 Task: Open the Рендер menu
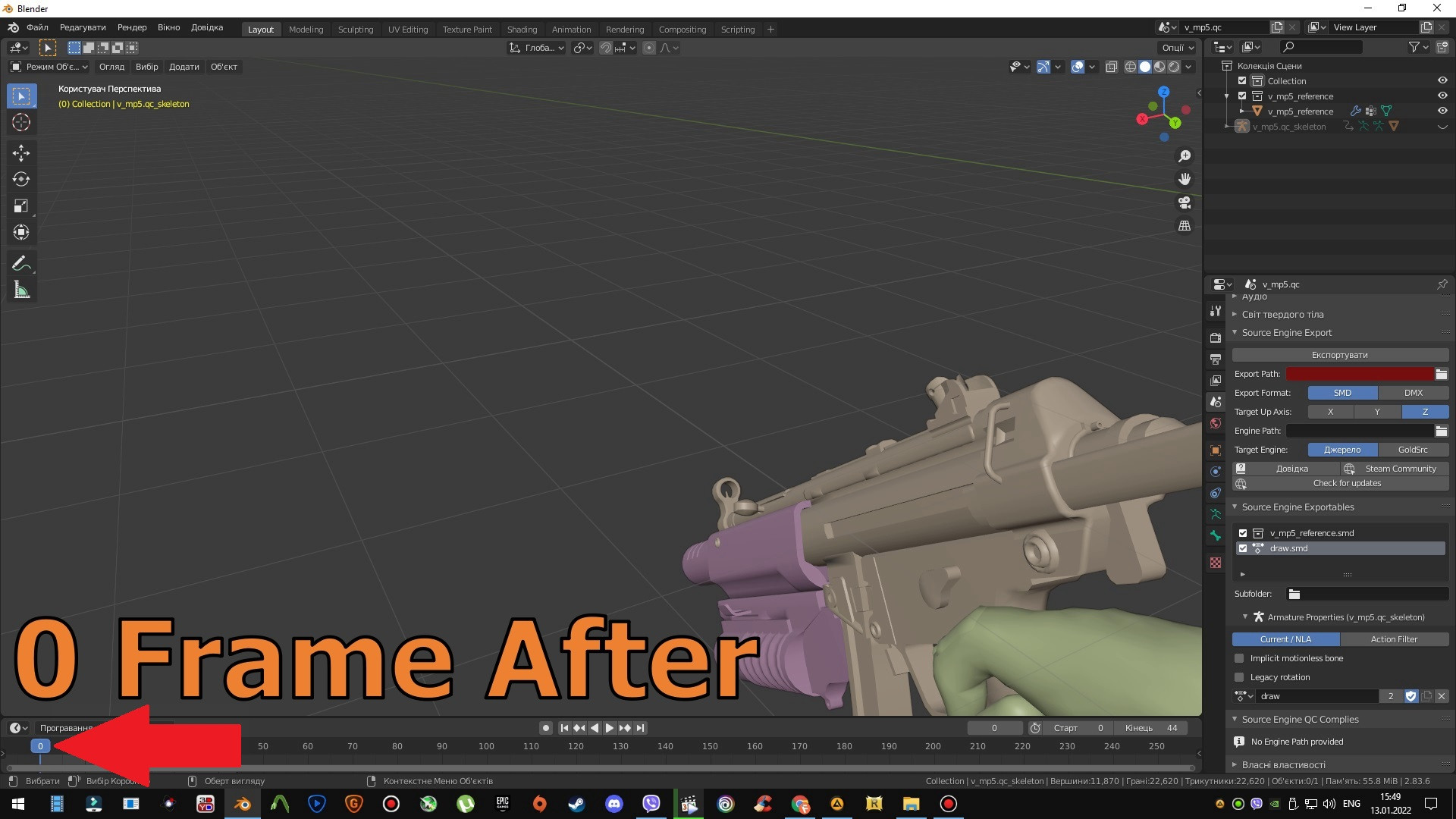tap(131, 27)
